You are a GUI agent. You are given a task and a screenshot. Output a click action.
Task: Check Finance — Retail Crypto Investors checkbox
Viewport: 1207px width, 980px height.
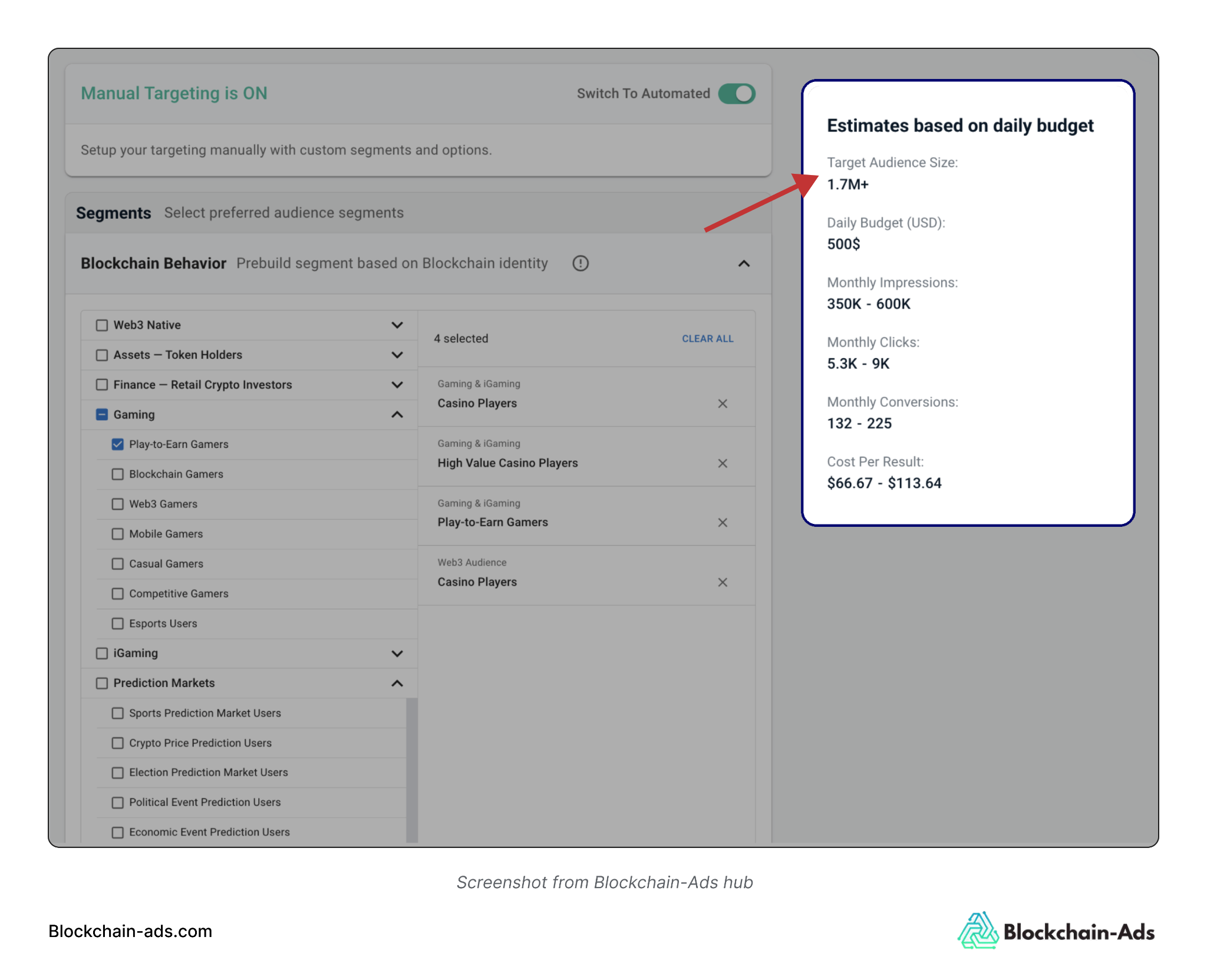click(102, 385)
